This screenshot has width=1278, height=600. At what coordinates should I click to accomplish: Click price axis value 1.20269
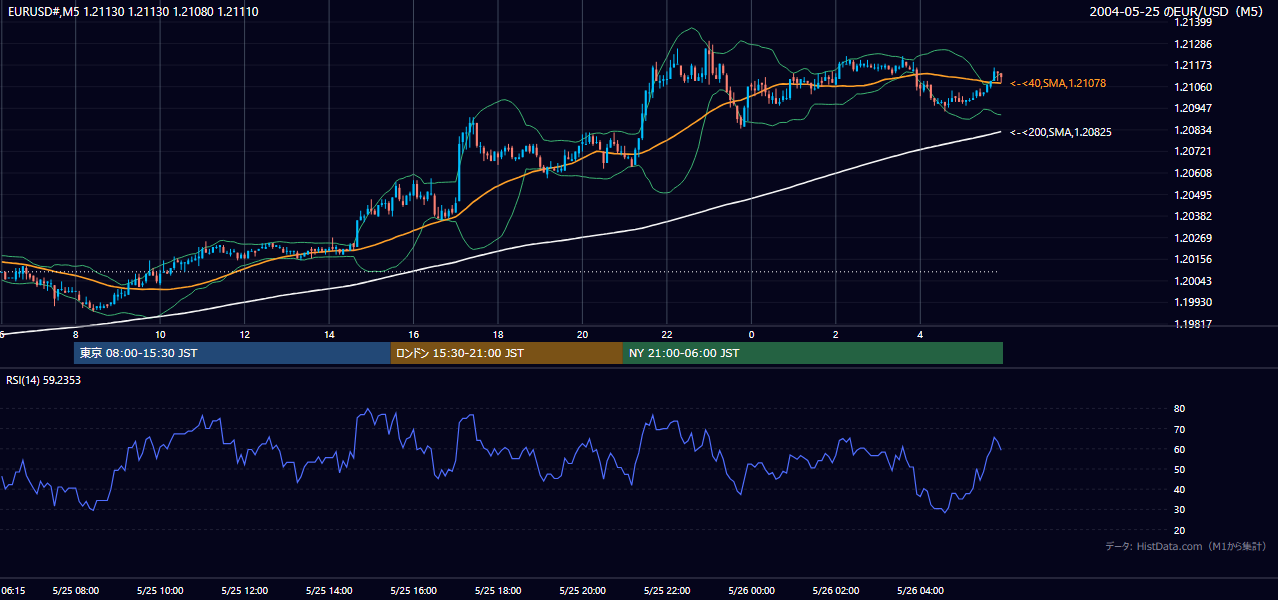click(x=1194, y=238)
